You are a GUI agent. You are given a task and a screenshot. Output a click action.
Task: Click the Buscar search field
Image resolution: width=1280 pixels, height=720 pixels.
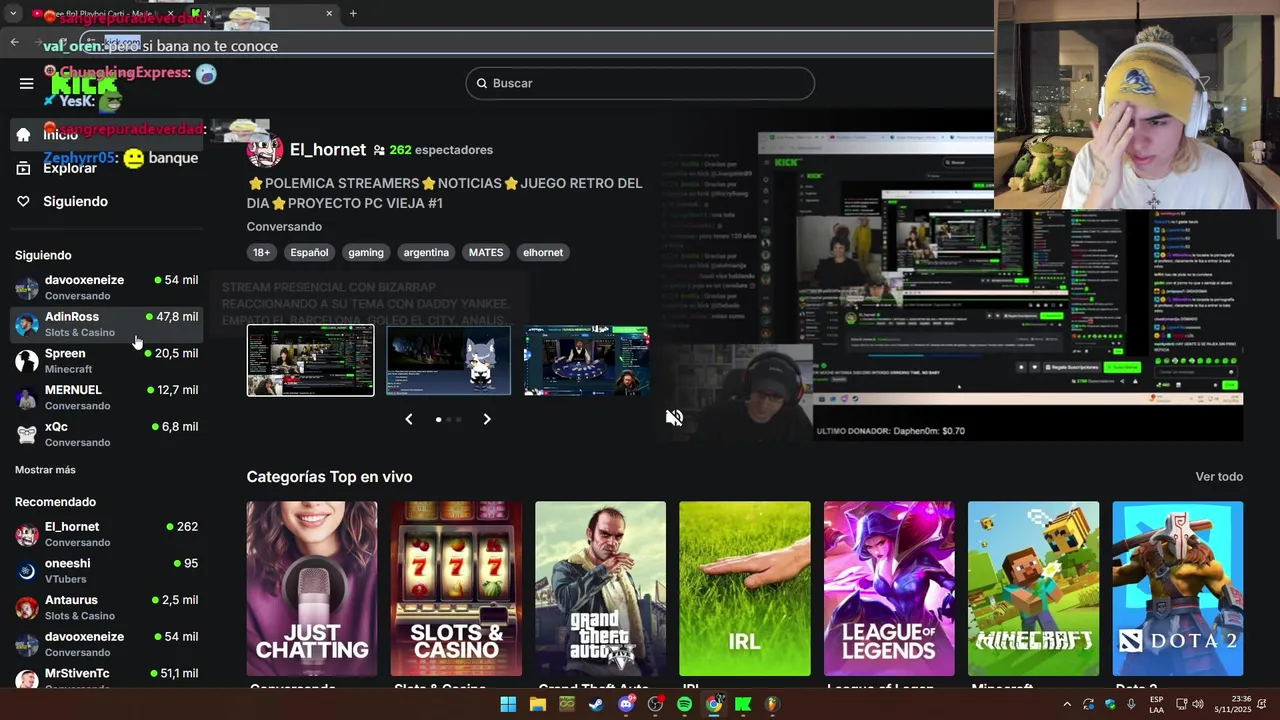[x=640, y=83]
